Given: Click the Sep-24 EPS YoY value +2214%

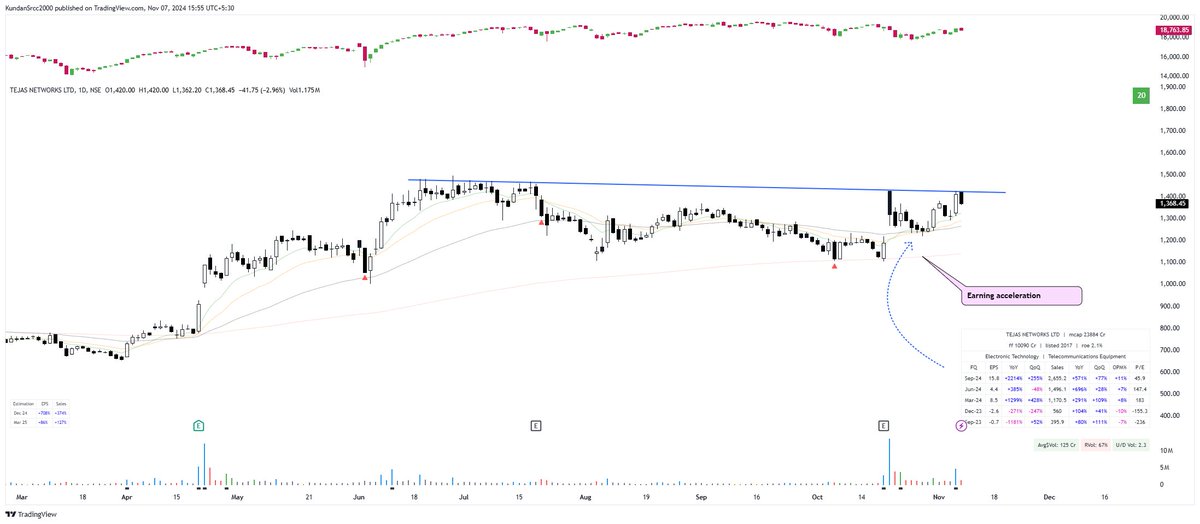Looking at the screenshot, I should click(x=1014, y=380).
